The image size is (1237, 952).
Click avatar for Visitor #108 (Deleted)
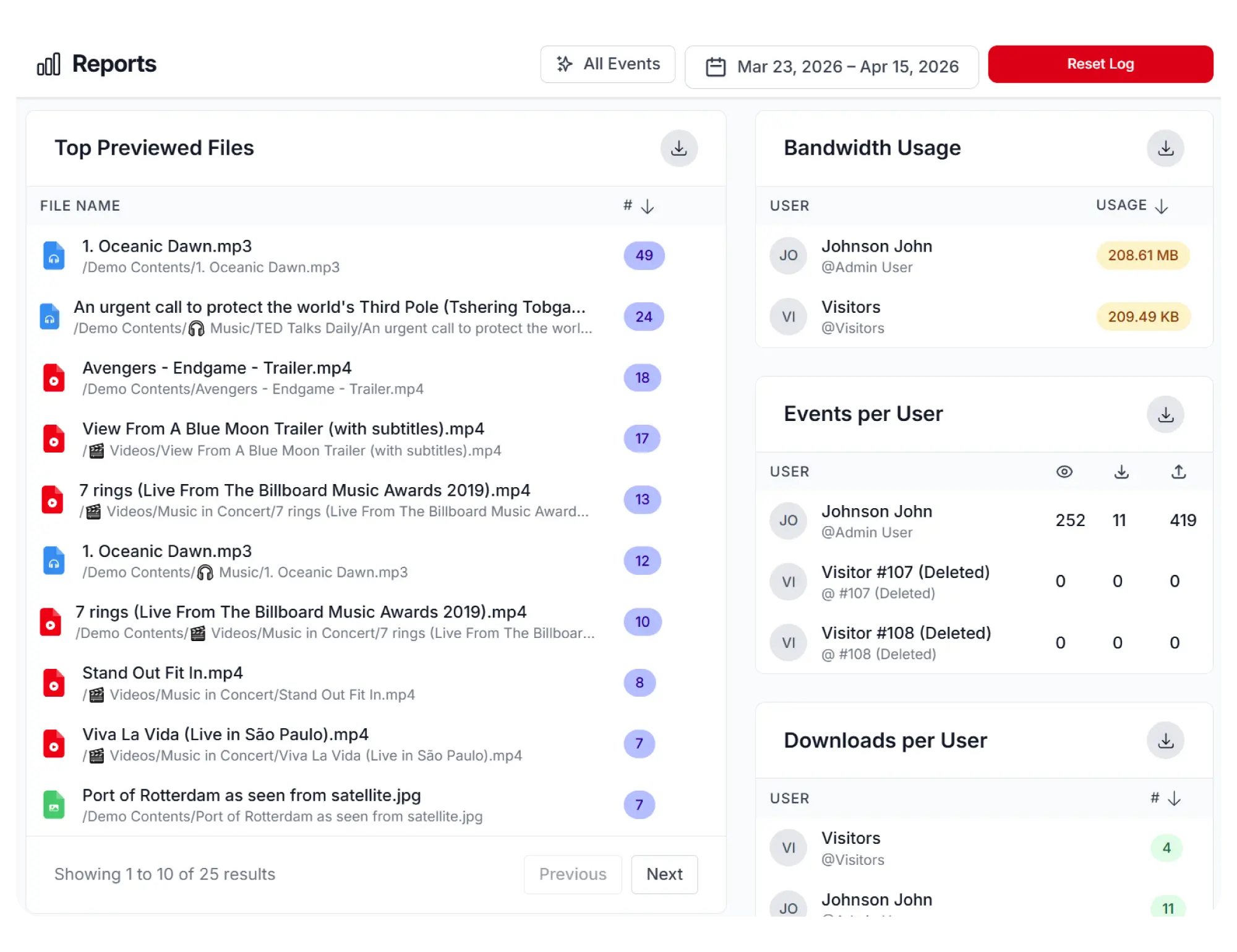pyautogui.click(x=788, y=643)
